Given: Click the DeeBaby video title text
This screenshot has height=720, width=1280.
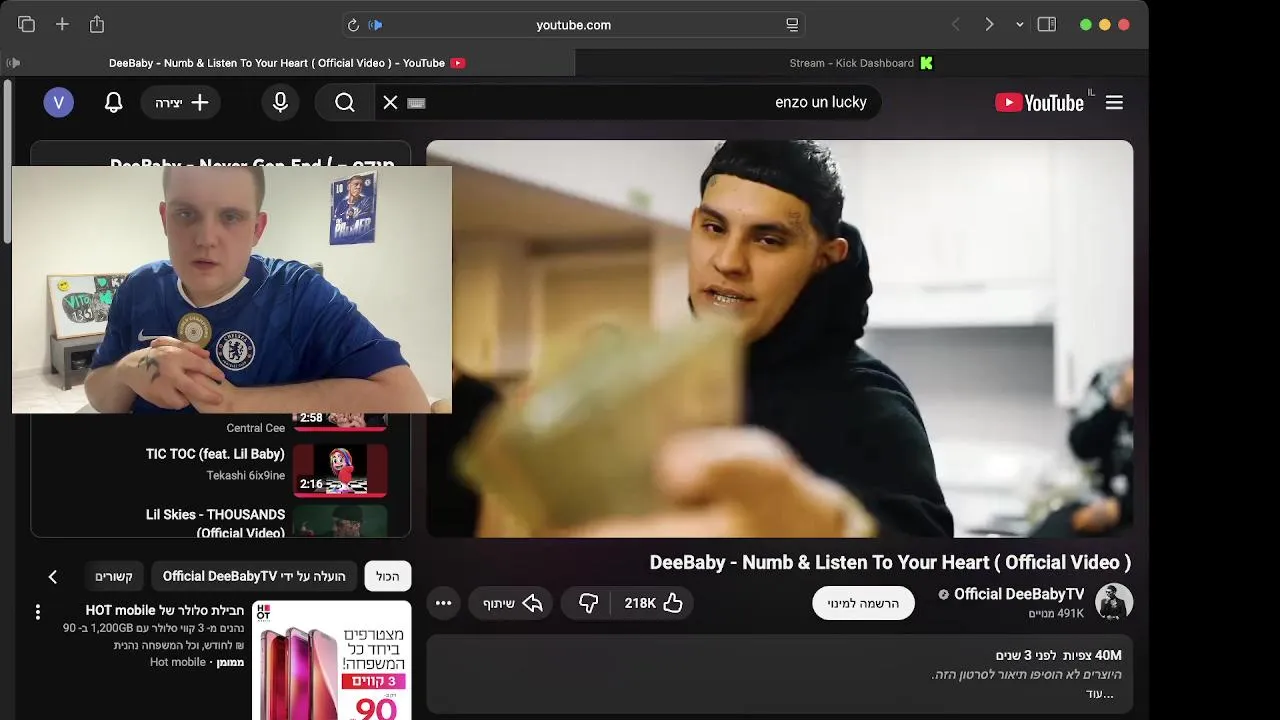Looking at the screenshot, I should [x=890, y=562].
